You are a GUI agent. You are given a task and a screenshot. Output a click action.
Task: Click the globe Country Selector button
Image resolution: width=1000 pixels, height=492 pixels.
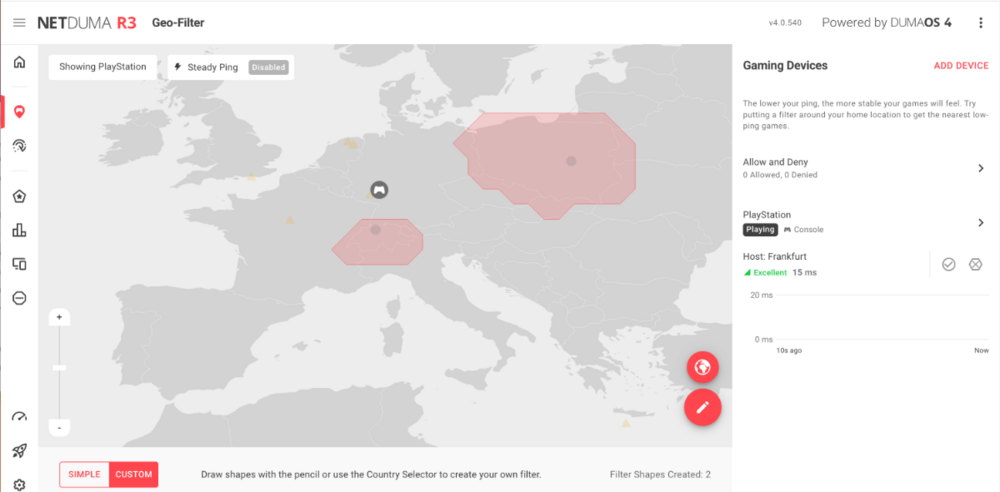click(703, 367)
